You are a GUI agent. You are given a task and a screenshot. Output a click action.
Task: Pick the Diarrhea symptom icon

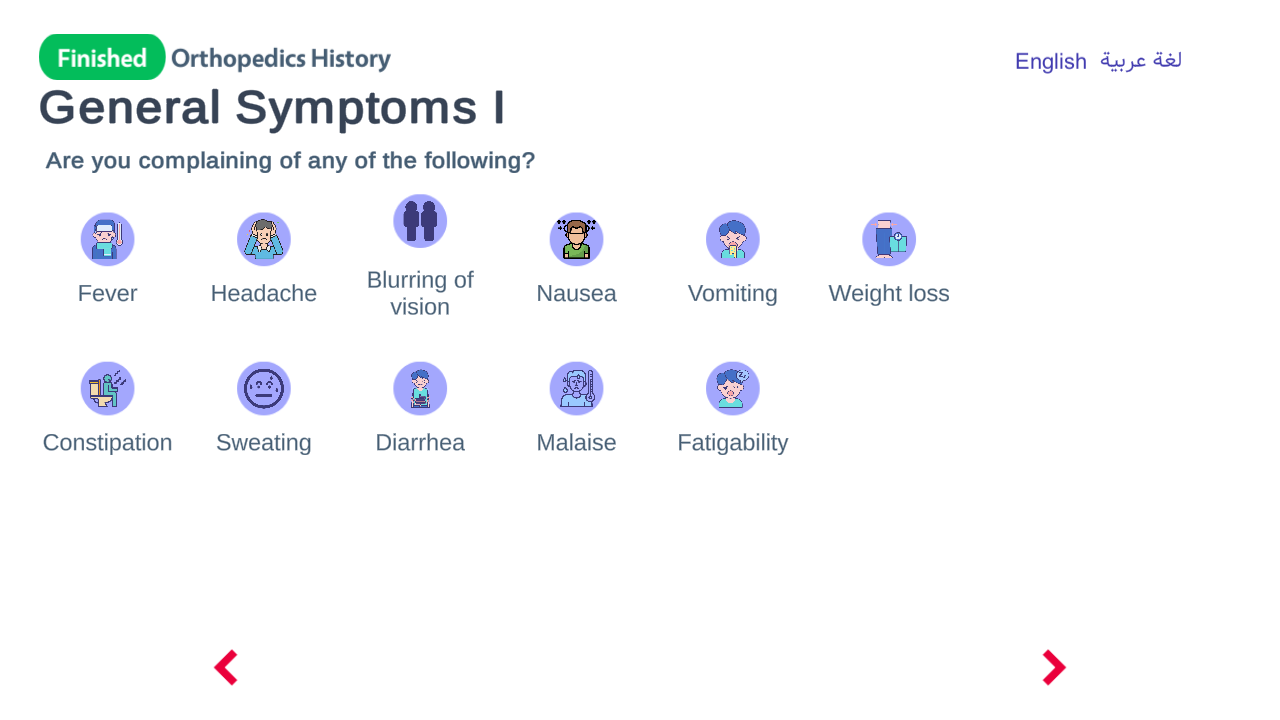420,388
